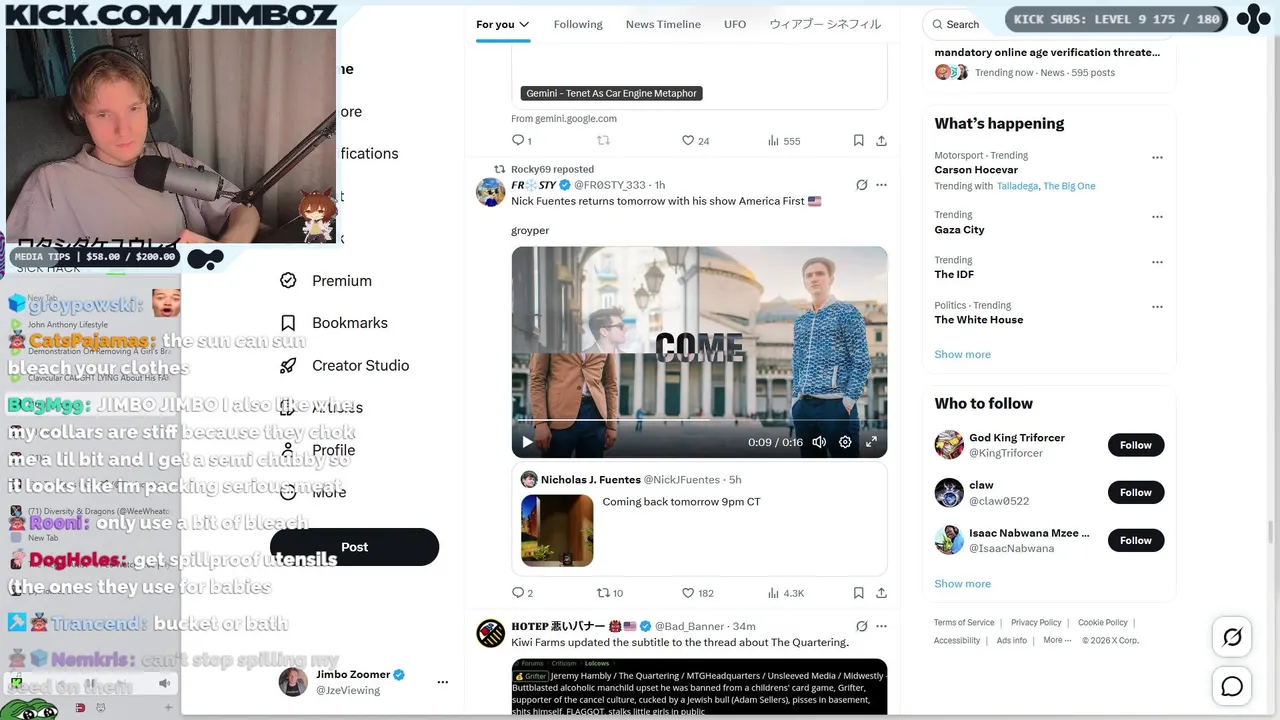This screenshot has height=720, width=1280.
Task: Open the floating Messages chat button
Action: tap(1232, 686)
